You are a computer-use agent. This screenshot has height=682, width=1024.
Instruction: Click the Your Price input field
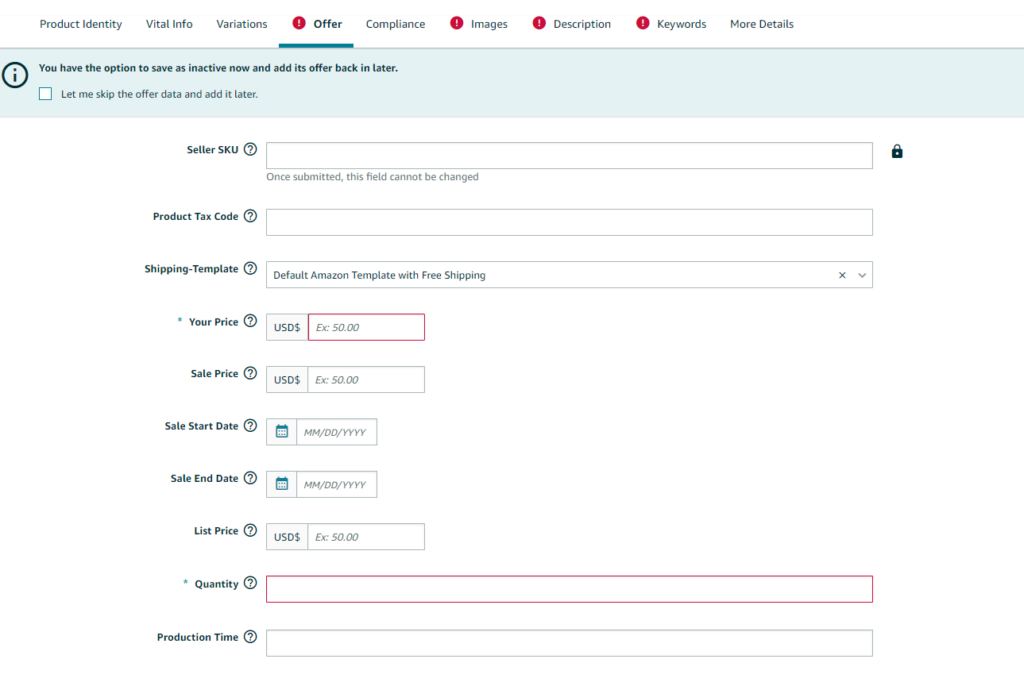coord(366,327)
